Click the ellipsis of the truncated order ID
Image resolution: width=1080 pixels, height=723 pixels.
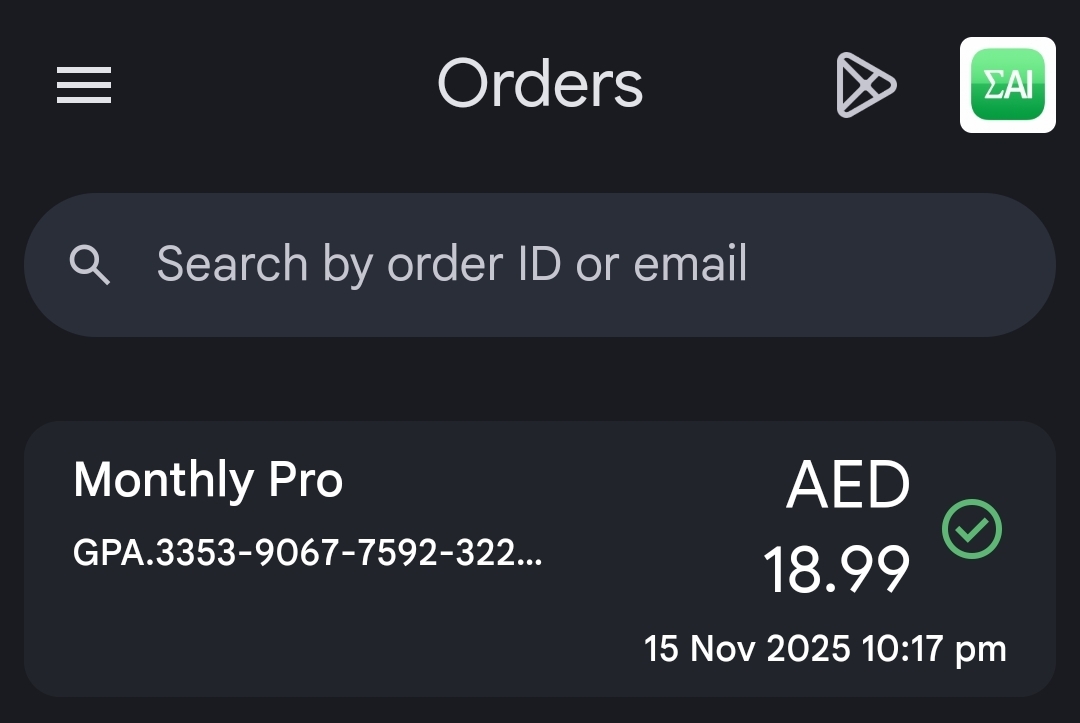coord(532,556)
